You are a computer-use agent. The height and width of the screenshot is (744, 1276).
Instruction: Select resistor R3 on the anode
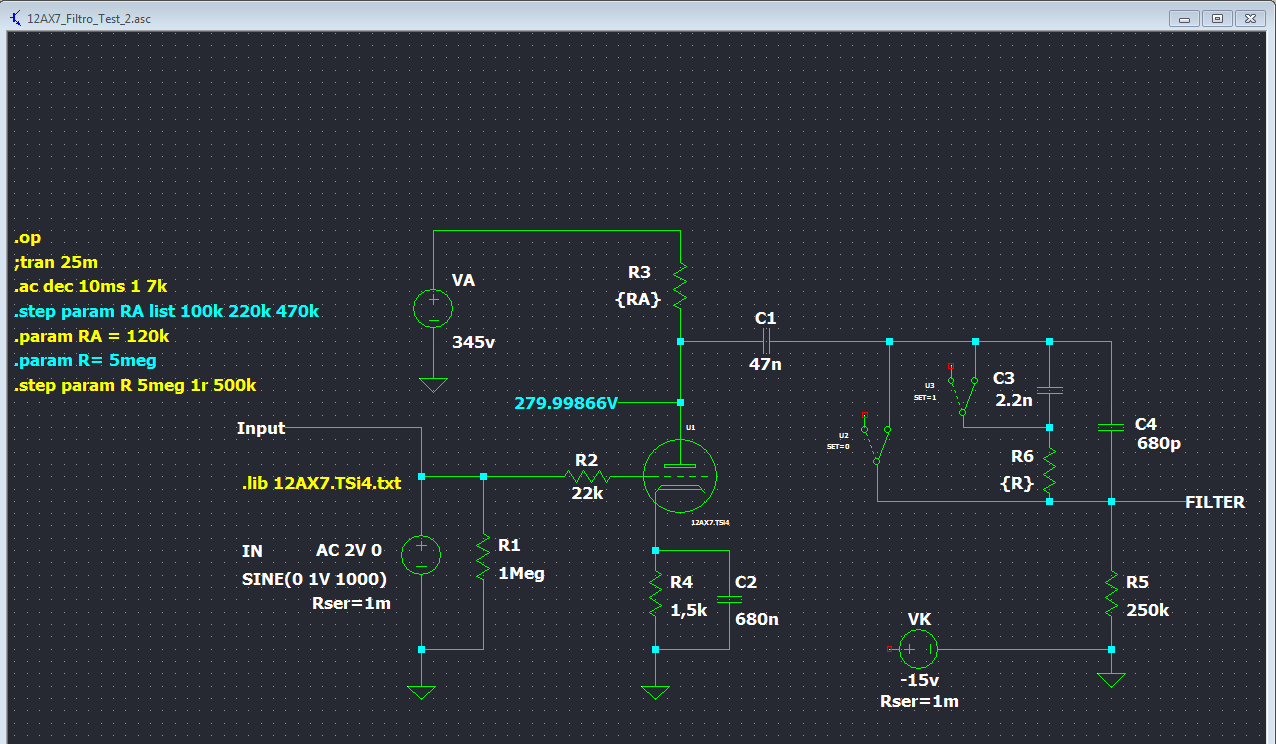[680, 285]
